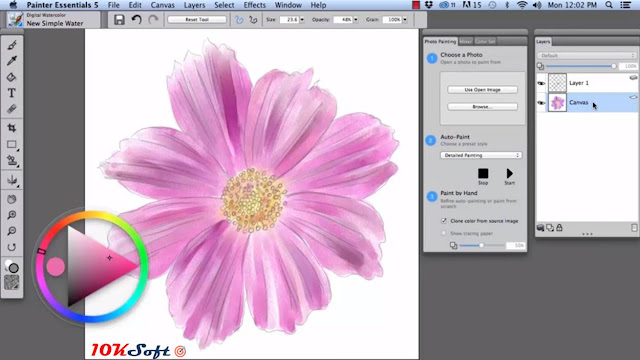Image resolution: width=640 pixels, height=360 pixels.
Task: Click the Lock Layer icon
Action: pyautogui.click(x=559, y=228)
